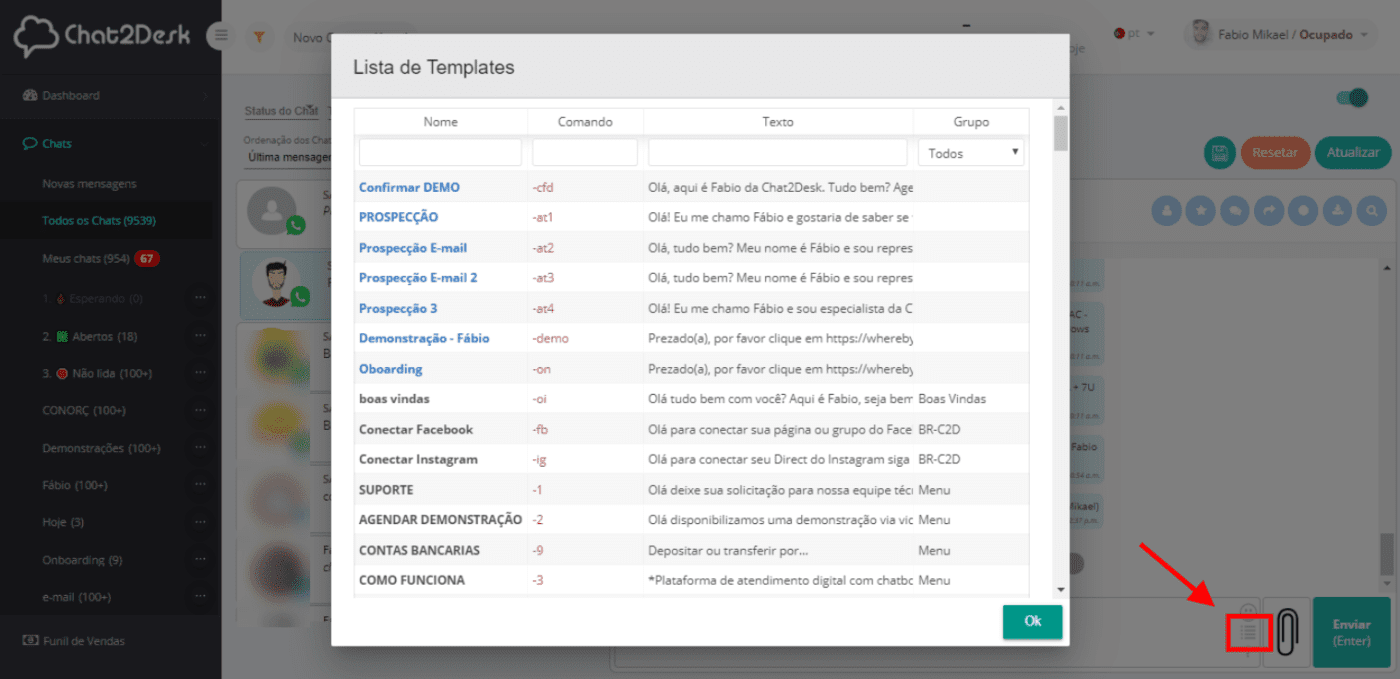Viewport: 1400px width, 679px height.
Task: Click the circle status icon in chat toolbar
Action: point(1304,211)
